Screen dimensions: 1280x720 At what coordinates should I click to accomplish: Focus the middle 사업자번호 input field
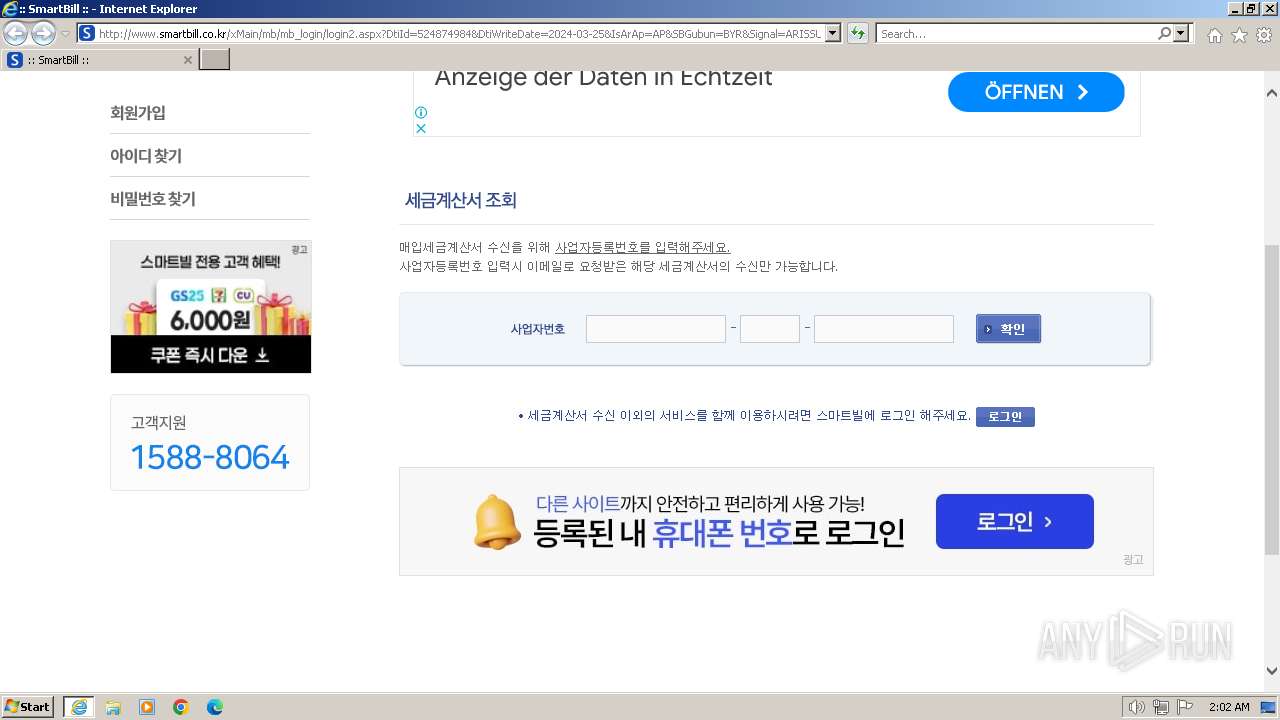point(770,329)
